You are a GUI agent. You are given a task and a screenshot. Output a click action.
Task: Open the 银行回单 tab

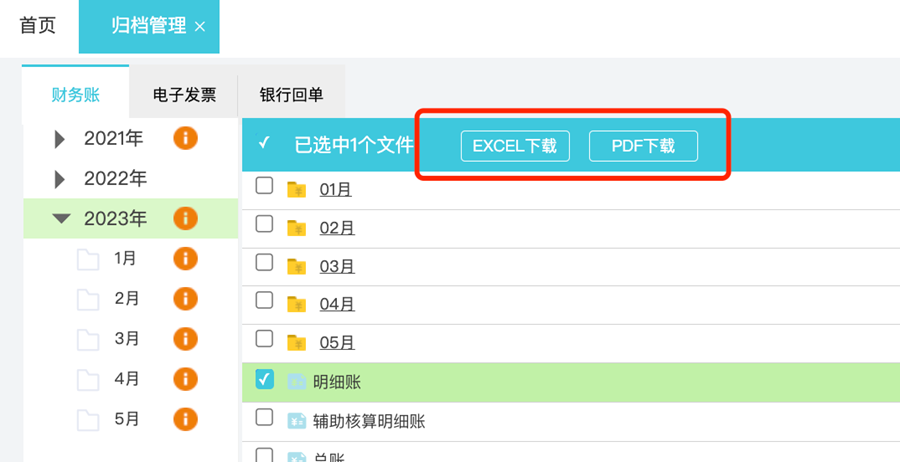coord(291,95)
